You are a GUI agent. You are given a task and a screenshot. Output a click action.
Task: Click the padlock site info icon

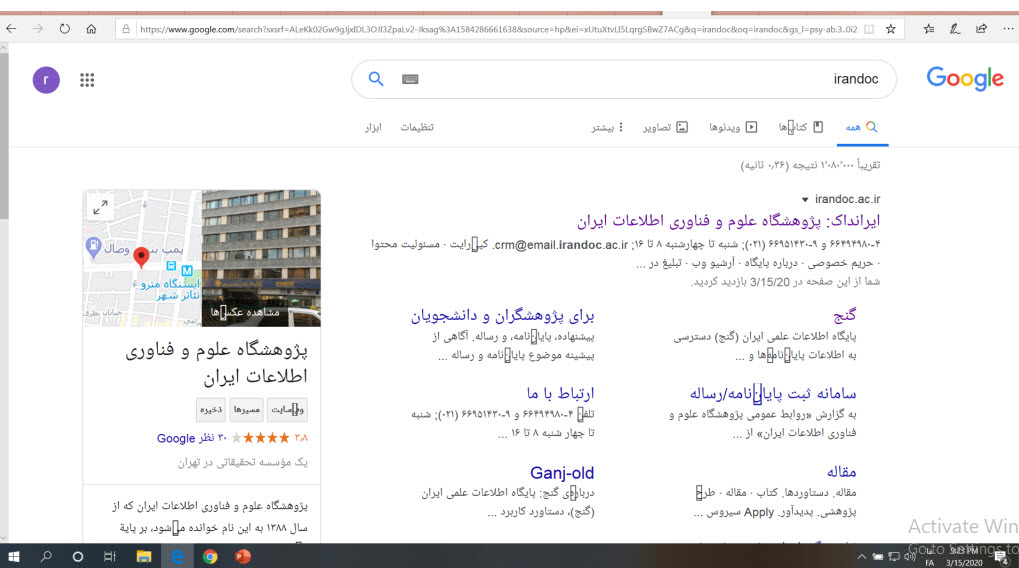point(126,29)
